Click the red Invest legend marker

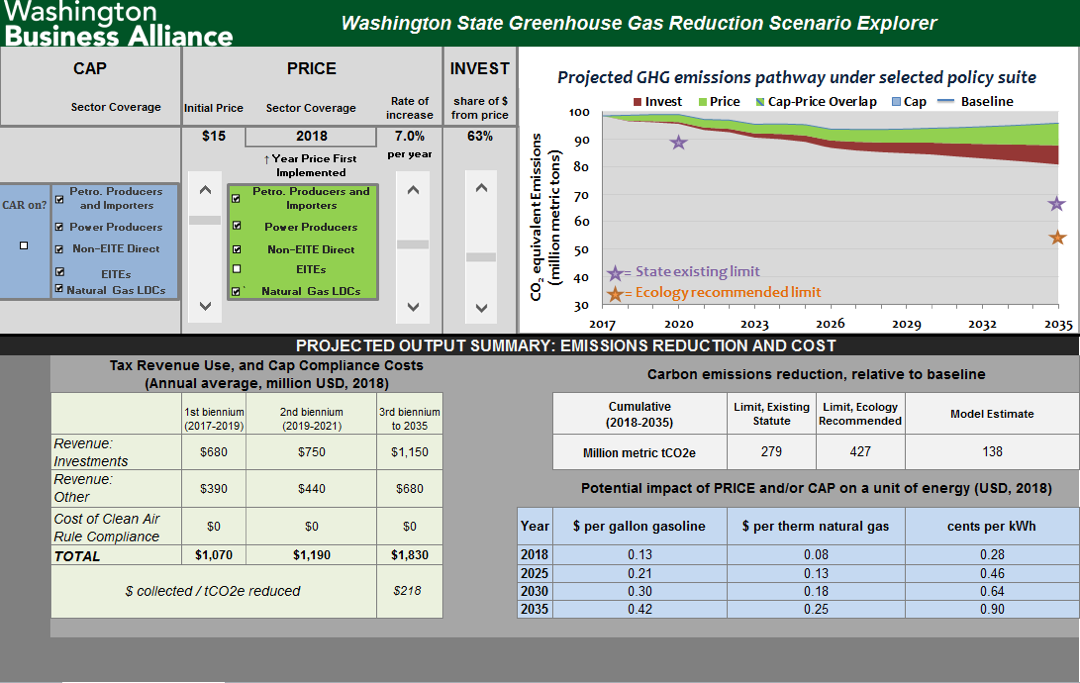coord(638,102)
